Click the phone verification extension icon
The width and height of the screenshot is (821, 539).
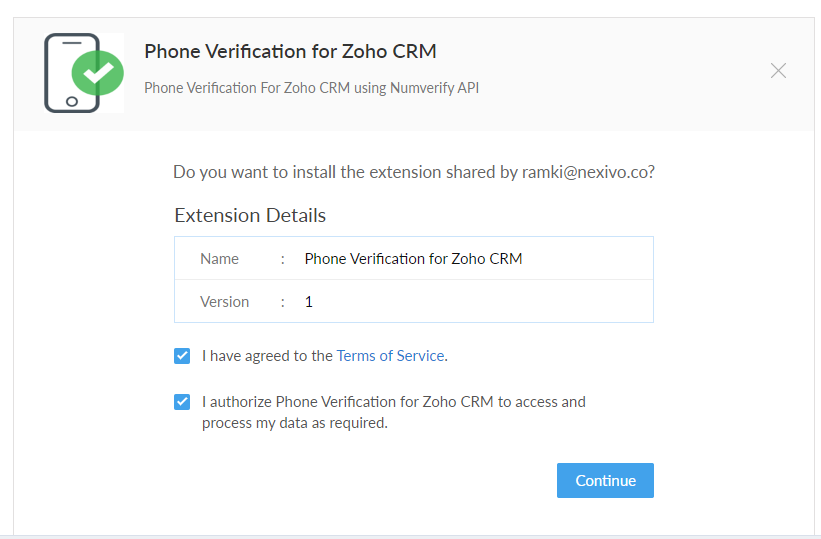(x=73, y=72)
